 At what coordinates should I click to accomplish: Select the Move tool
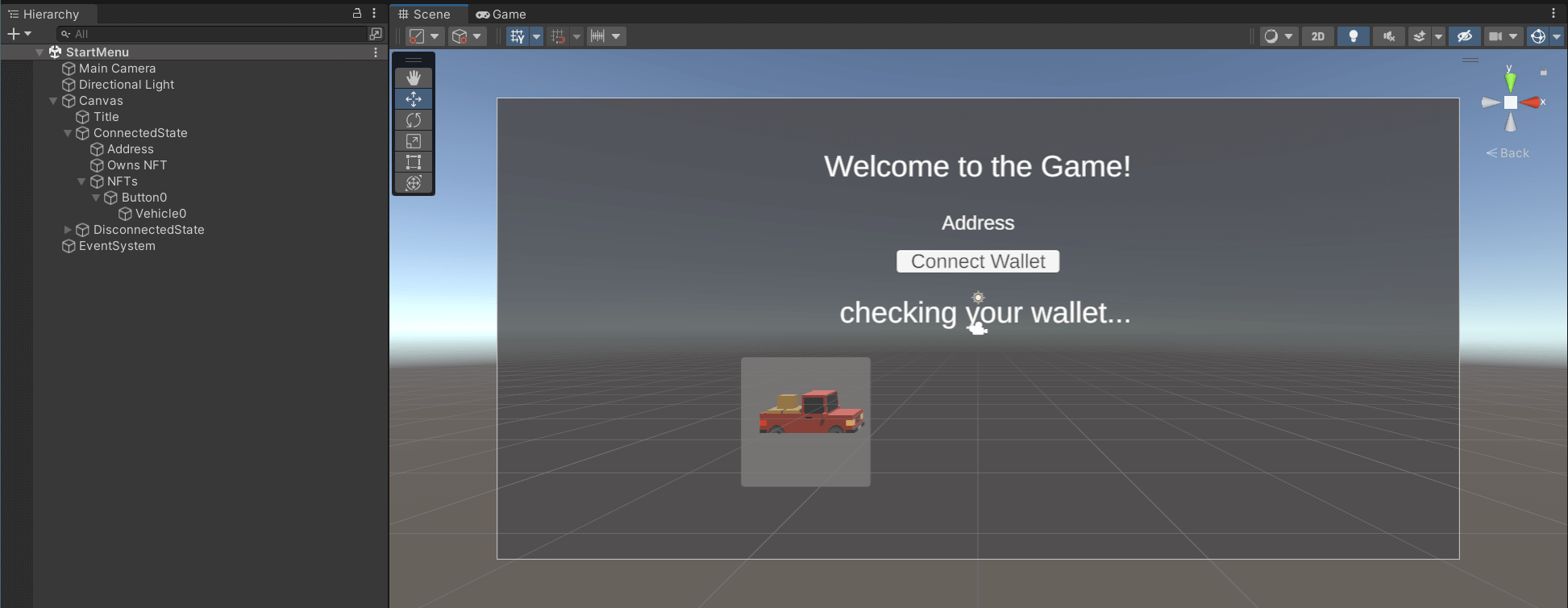(x=414, y=98)
